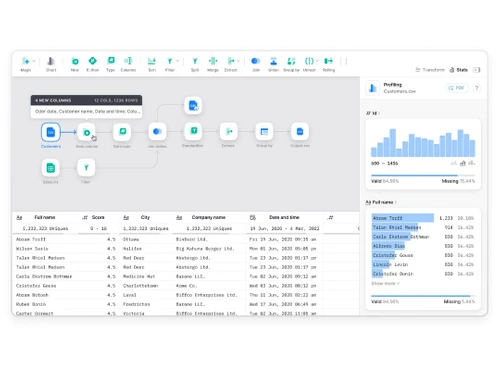The image size is (500, 375).
Task: Select the Filter node on canvas
Action: pyautogui.click(x=86, y=168)
